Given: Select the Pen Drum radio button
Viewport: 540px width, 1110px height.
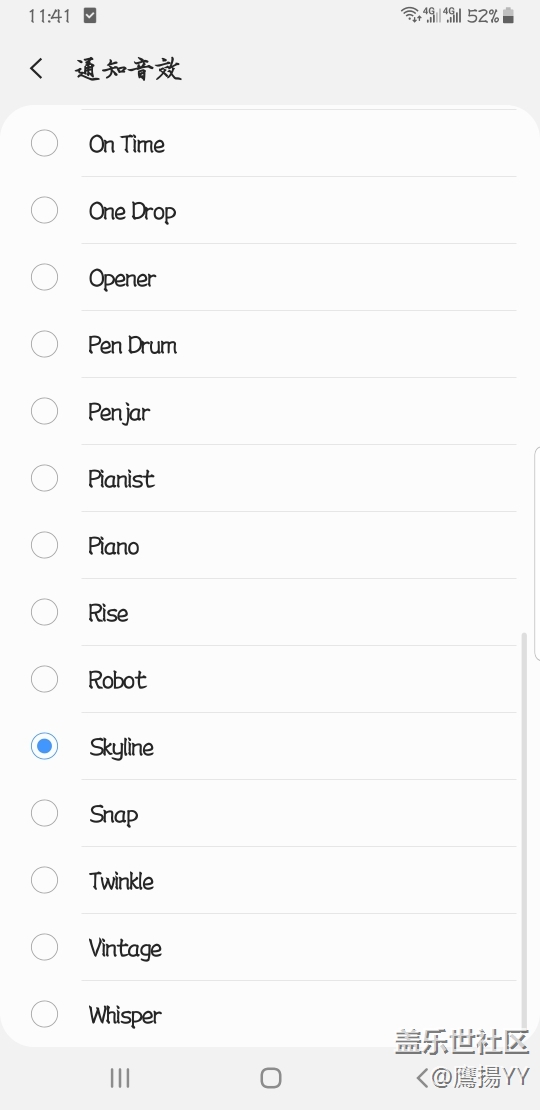Looking at the screenshot, I should (x=44, y=344).
